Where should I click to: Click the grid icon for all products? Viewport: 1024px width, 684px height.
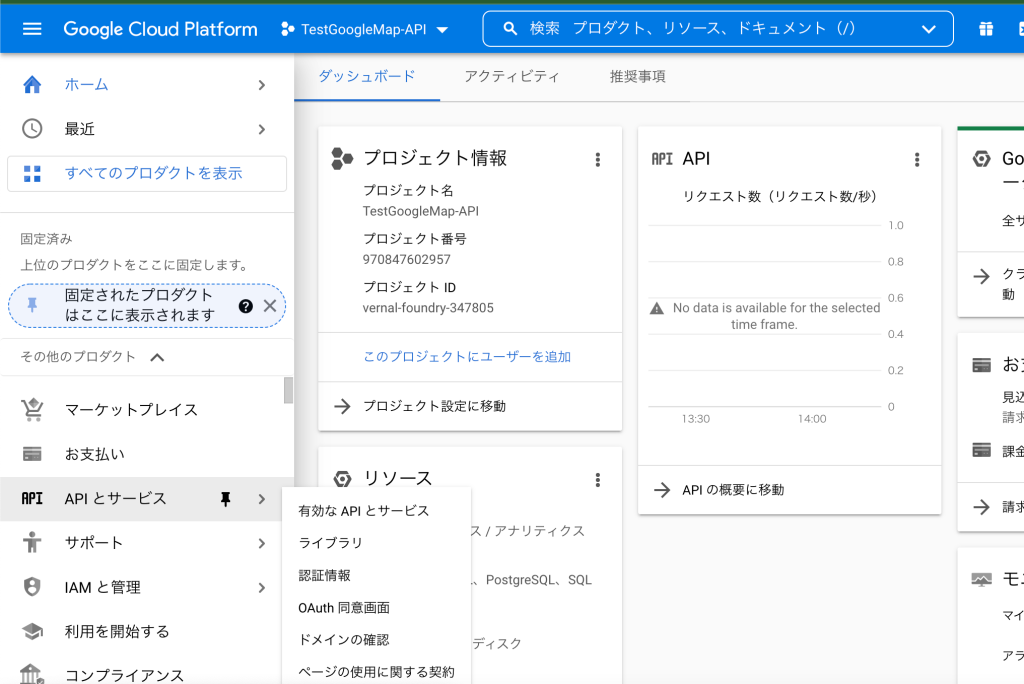pos(32,173)
